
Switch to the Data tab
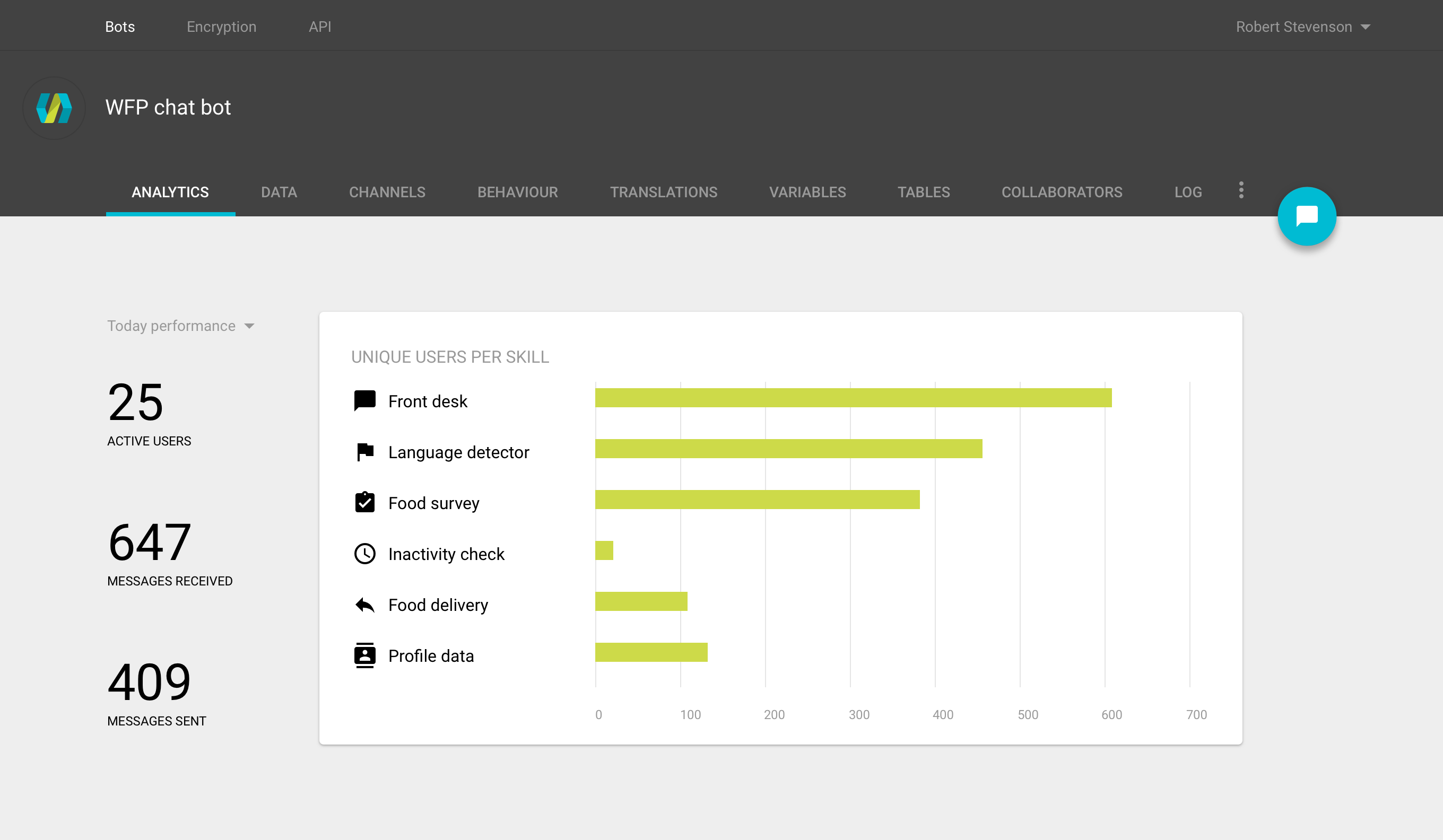[279, 192]
